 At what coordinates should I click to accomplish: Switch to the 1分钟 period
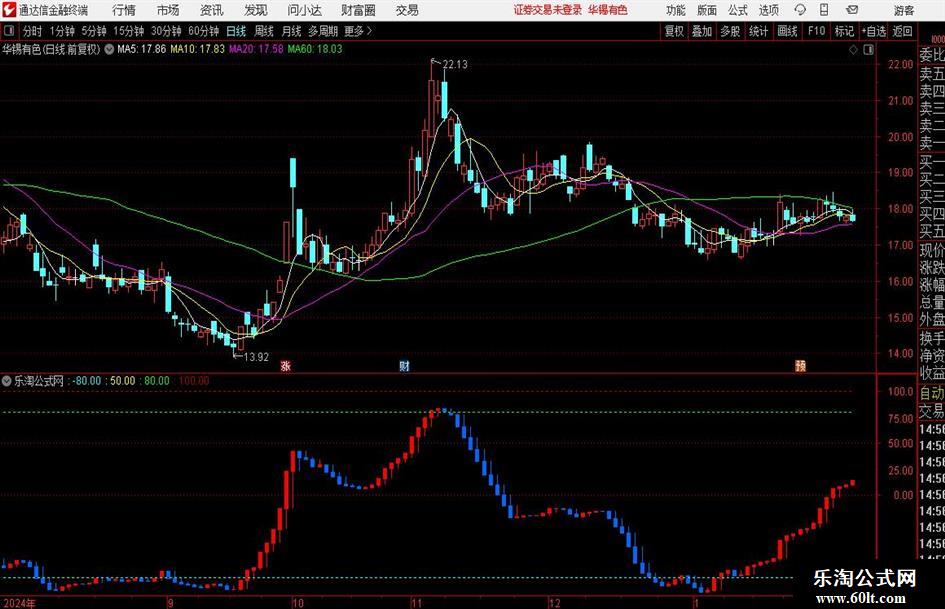pos(62,31)
